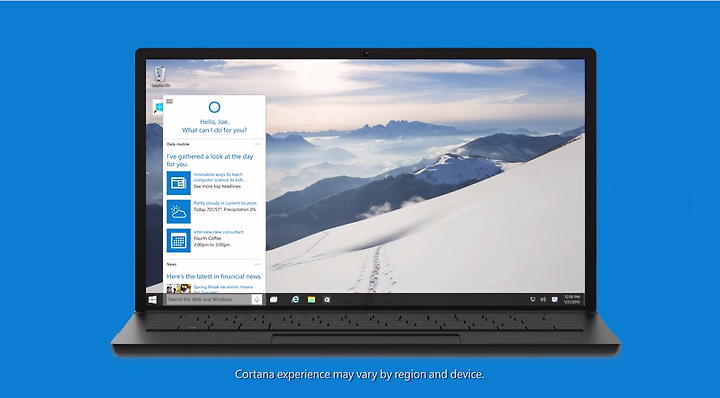Click 'See more top headlines'
720x398 pixels.
point(217,186)
